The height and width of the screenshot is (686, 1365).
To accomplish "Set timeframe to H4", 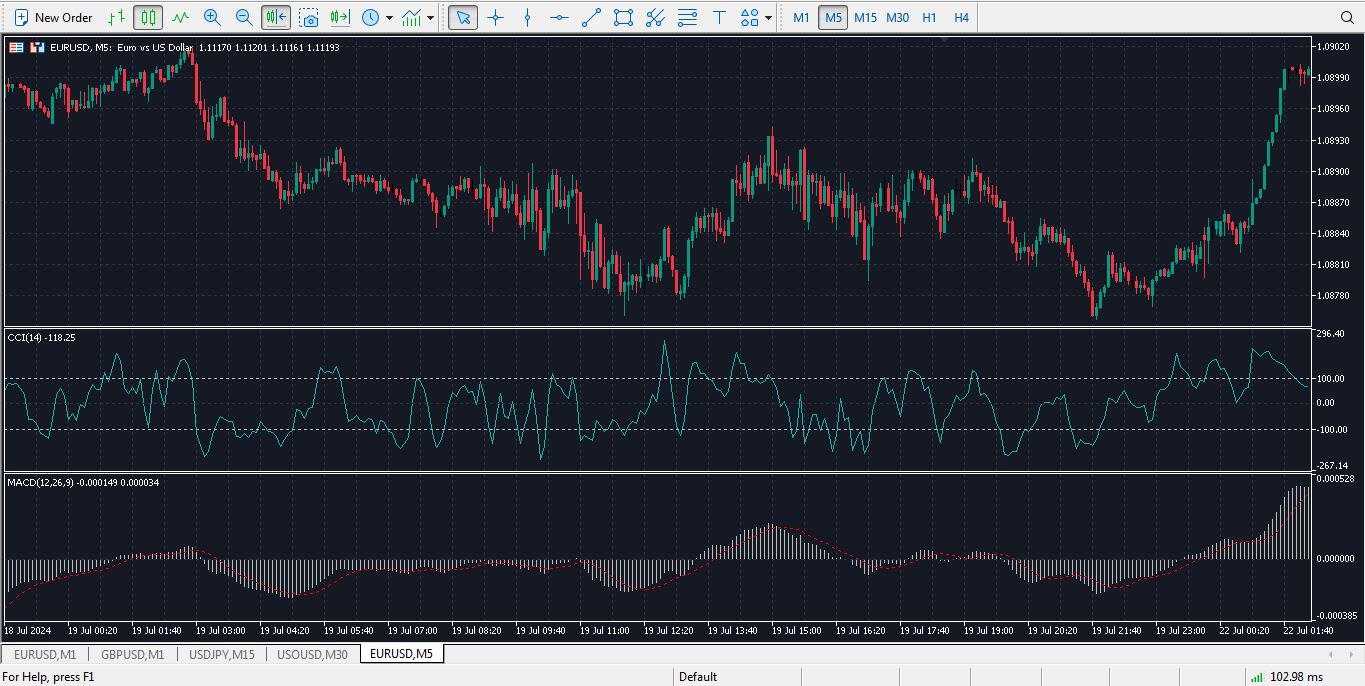I will (x=961, y=17).
